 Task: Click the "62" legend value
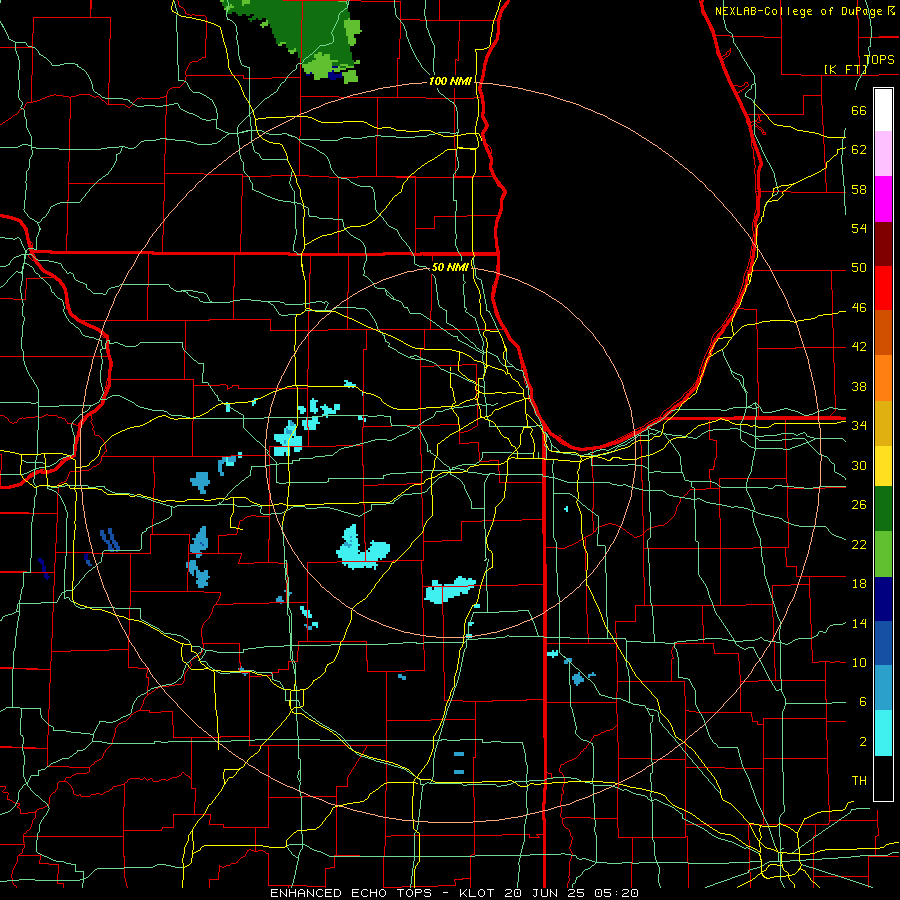(859, 150)
